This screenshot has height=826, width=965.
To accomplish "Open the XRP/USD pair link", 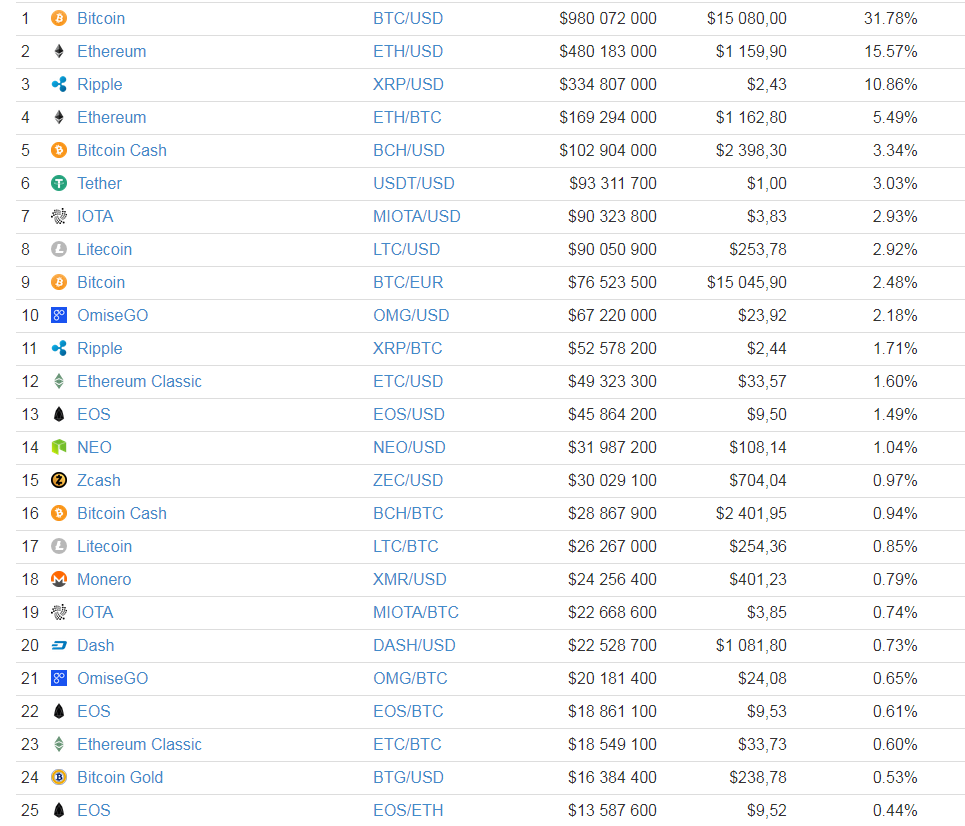I will coord(408,84).
